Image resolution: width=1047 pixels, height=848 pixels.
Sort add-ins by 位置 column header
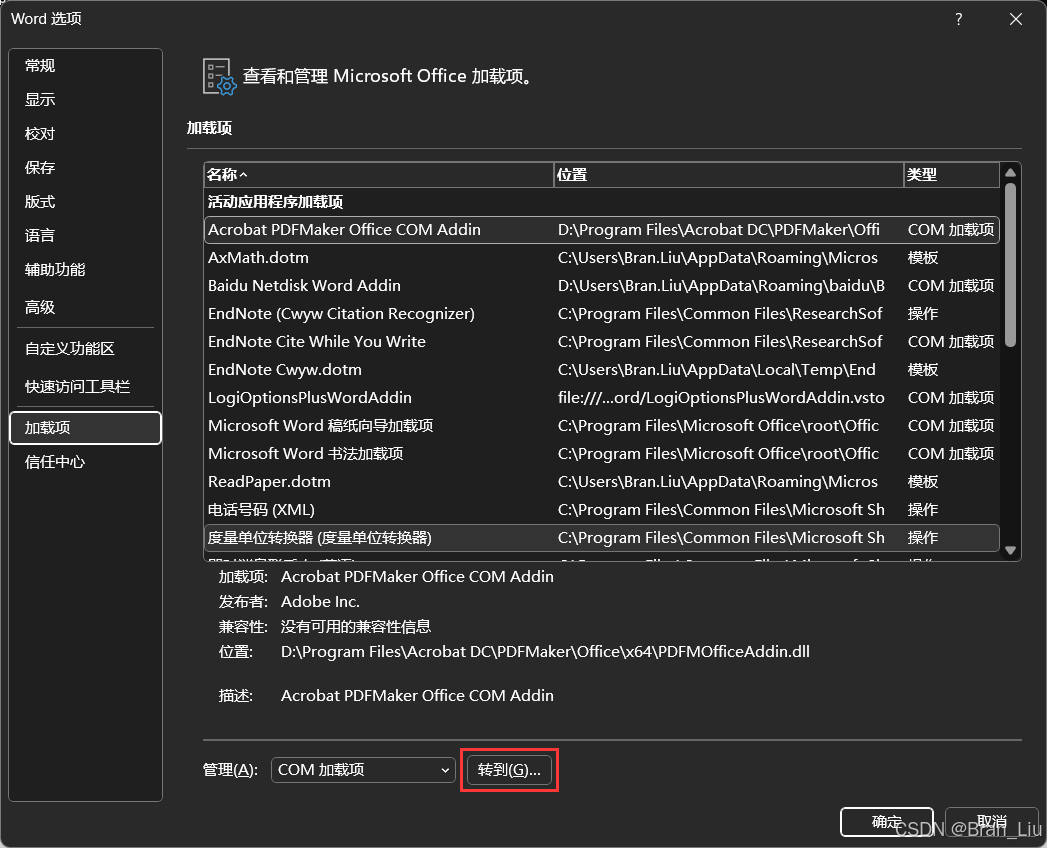tap(728, 175)
